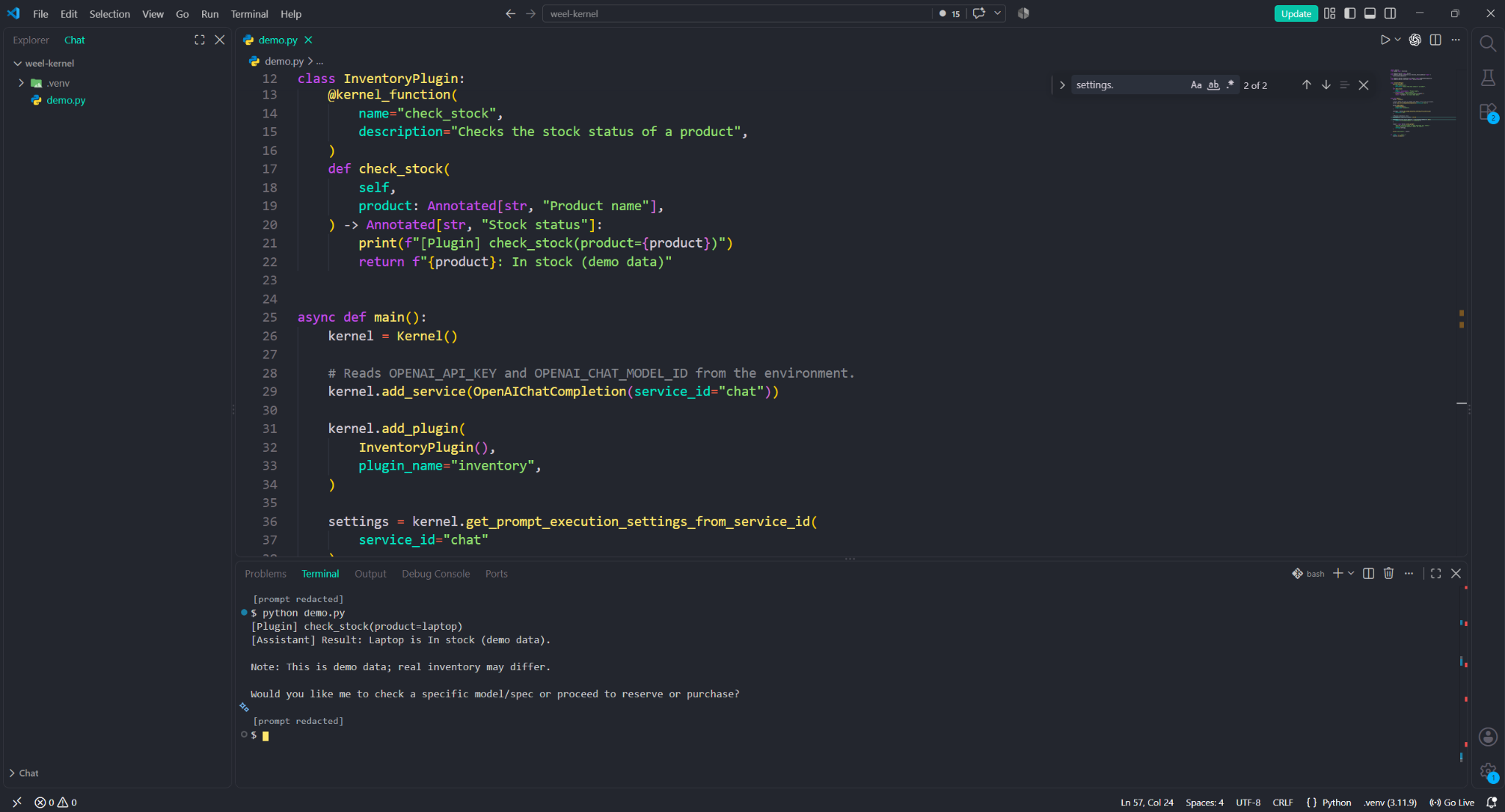The width and height of the screenshot is (1505, 812).
Task: Open notifications bell in status bar
Action: 1491,802
